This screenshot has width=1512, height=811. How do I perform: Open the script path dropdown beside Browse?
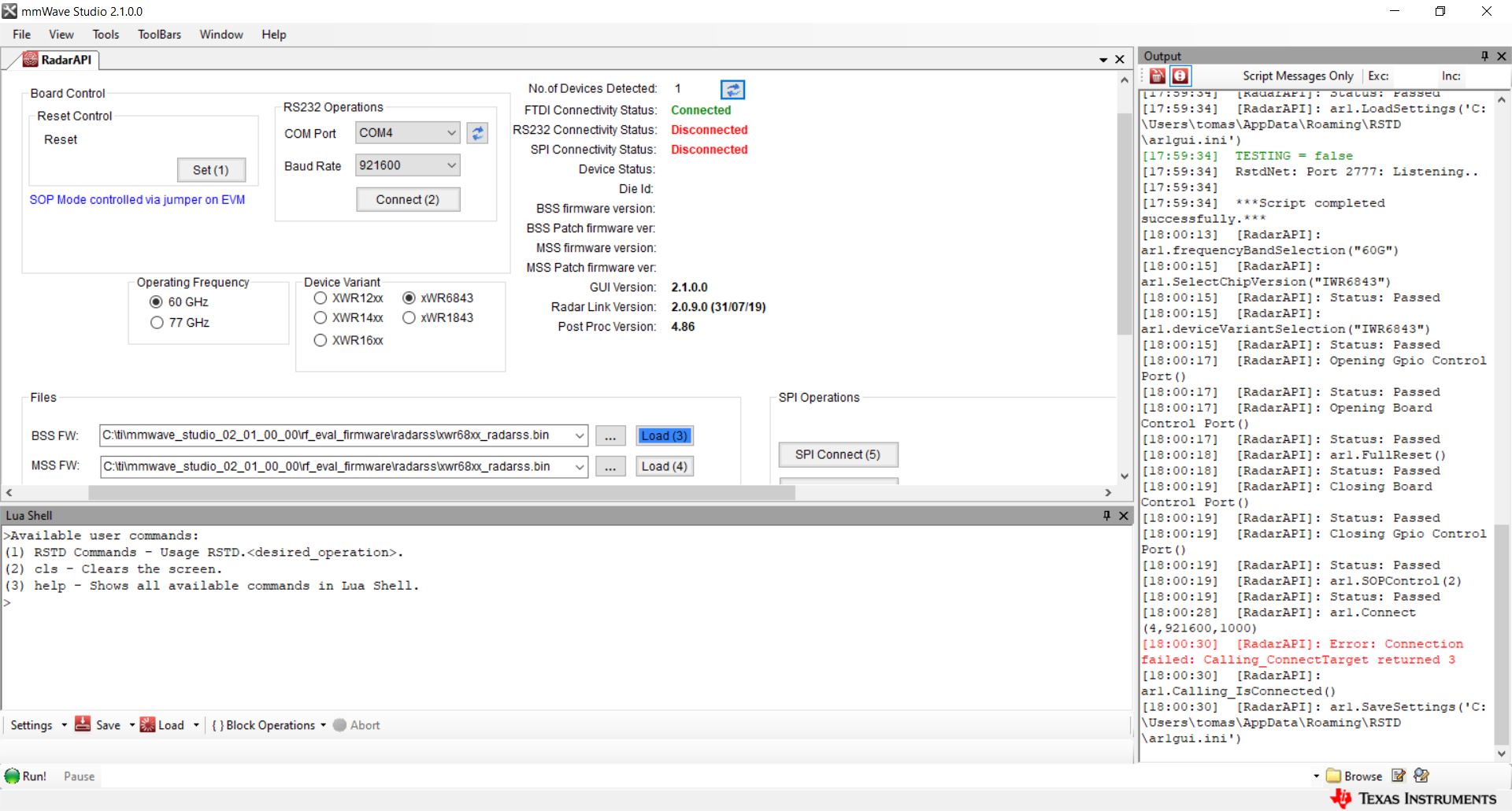(x=1316, y=776)
